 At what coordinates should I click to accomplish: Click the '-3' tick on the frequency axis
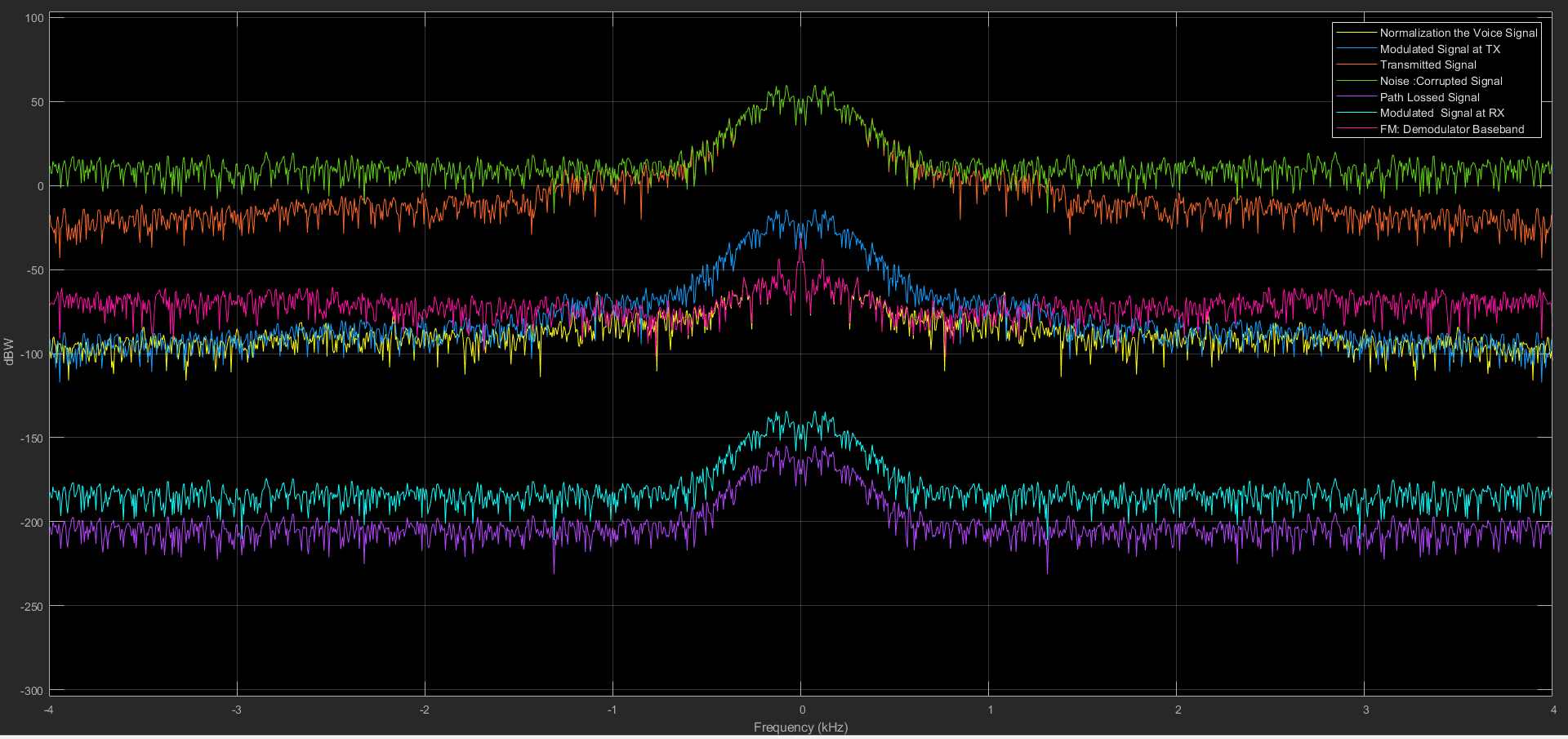[x=237, y=710]
